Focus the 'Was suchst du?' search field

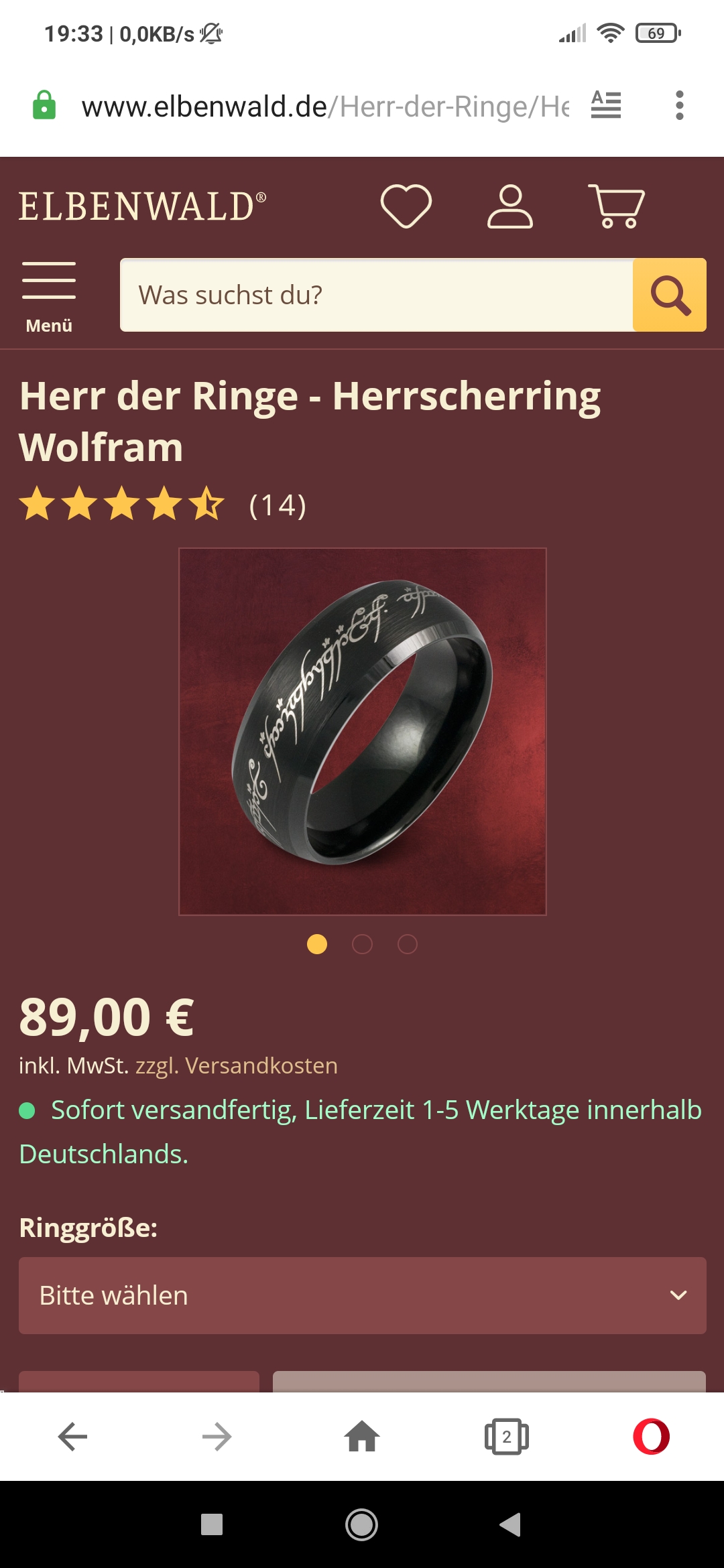[377, 295]
